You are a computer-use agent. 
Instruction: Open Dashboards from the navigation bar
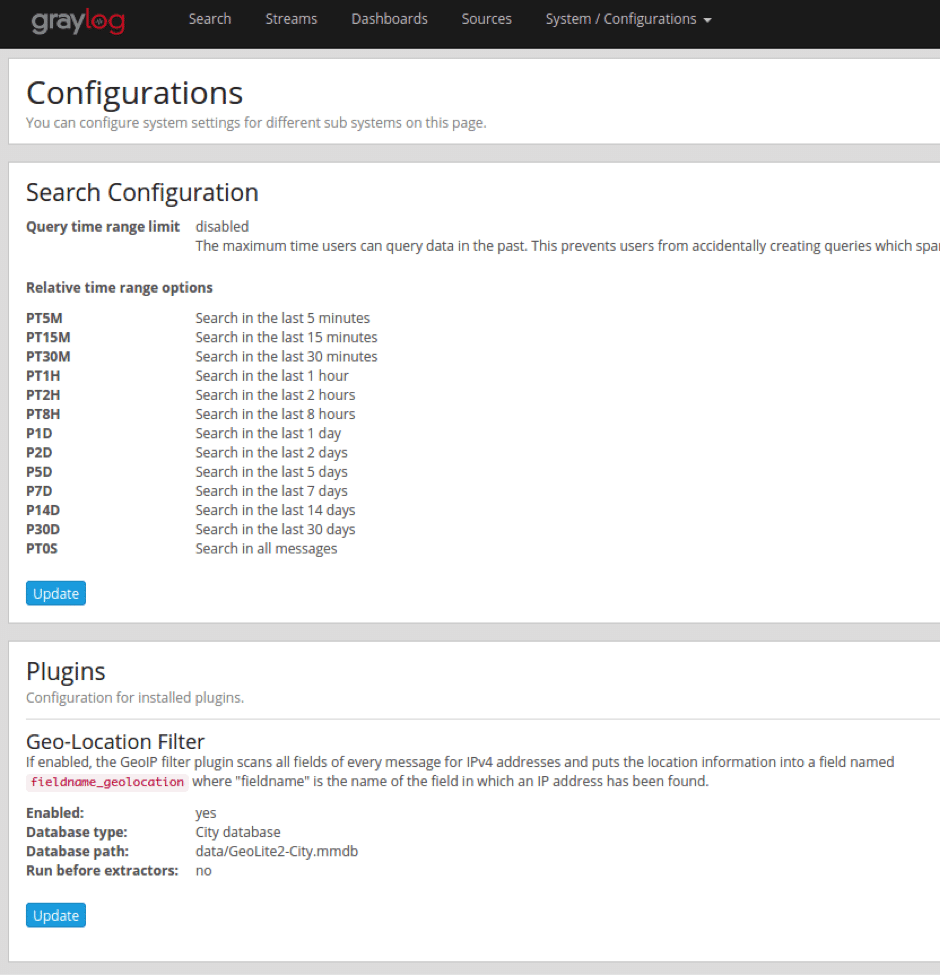pyautogui.click(x=389, y=19)
